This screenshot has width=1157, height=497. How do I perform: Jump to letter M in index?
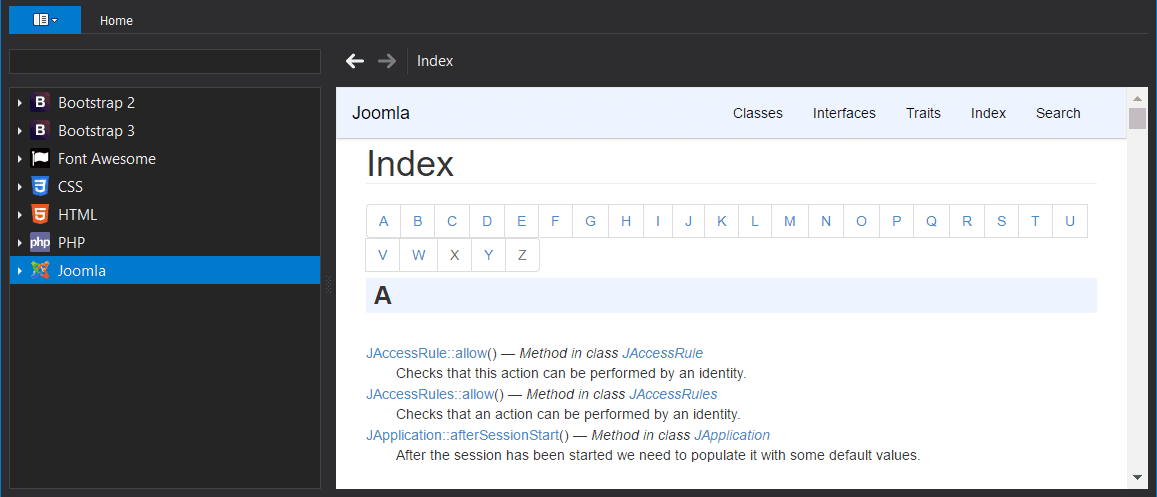click(789, 221)
